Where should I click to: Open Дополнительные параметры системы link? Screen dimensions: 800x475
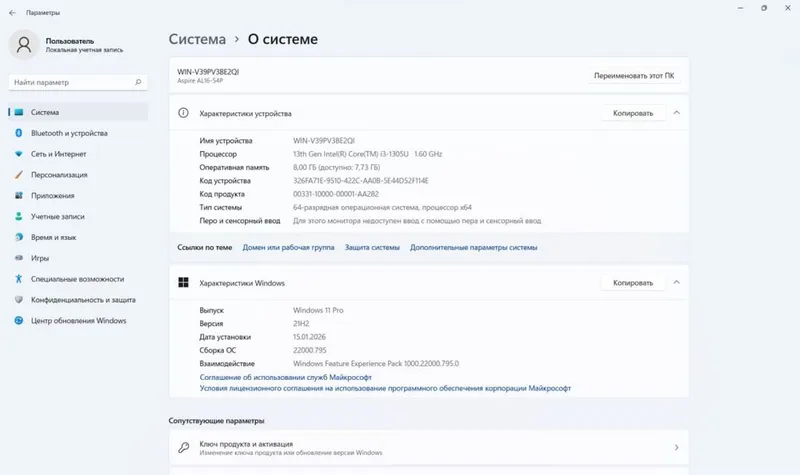473,247
